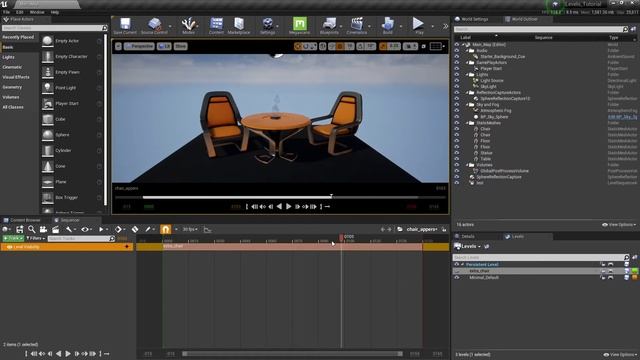640x360 pixels.
Task: Click the Build toolbar icon
Action: [x=387, y=24]
